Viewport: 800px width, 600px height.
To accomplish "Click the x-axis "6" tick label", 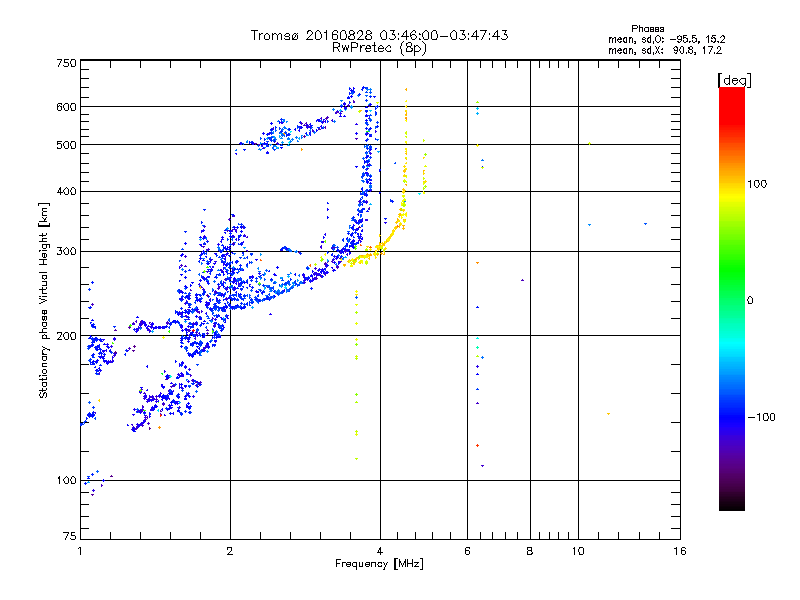I will 467,551.
